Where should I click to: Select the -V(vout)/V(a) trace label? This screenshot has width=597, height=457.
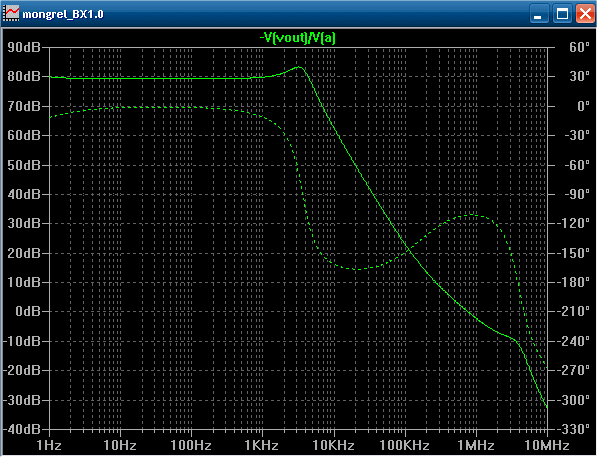[x=298, y=38]
